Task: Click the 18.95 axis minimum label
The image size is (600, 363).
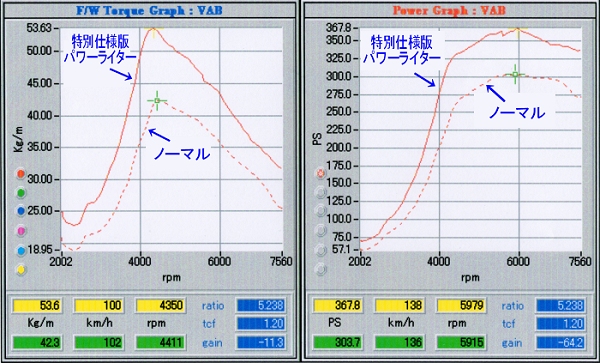Action: tap(40, 250)
